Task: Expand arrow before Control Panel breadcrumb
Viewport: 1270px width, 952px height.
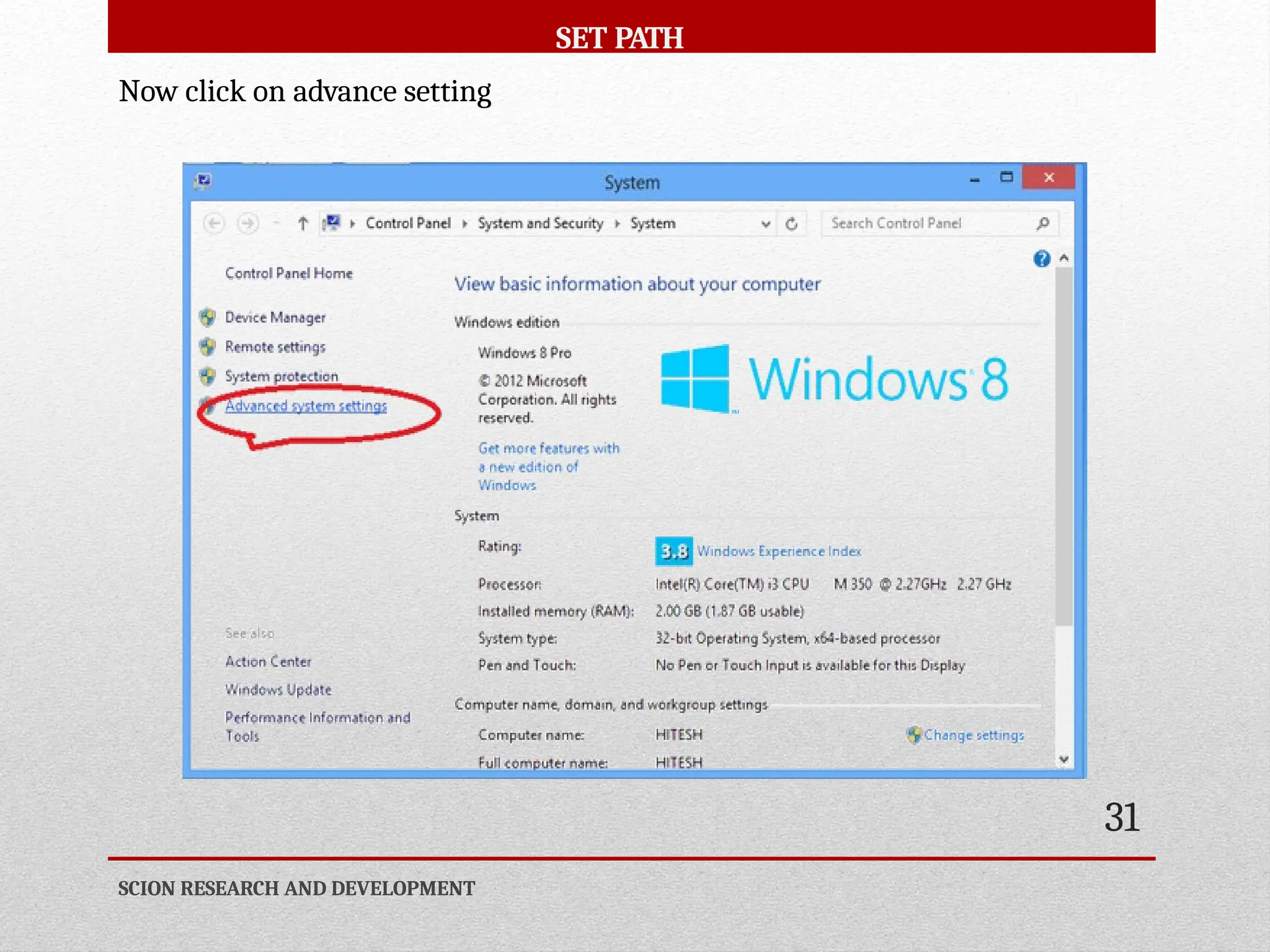Action: [352, 224]
